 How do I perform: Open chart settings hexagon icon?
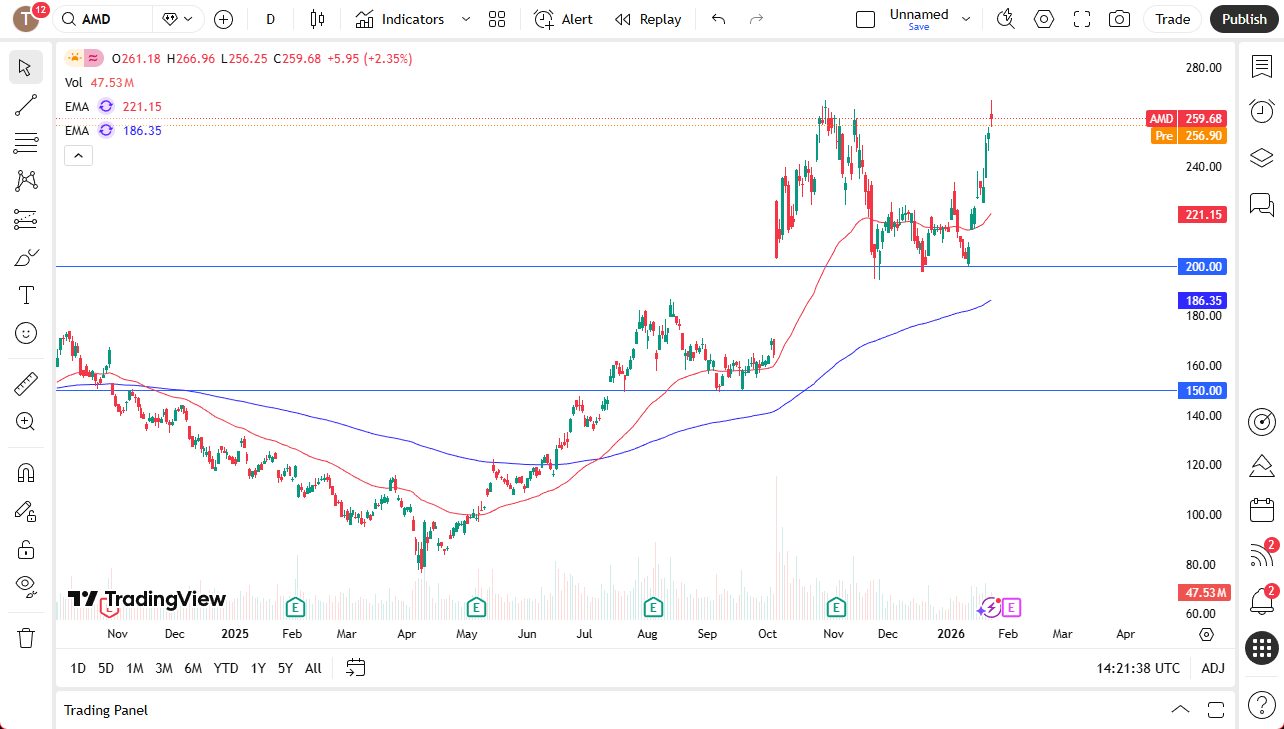click(1044, 19)
